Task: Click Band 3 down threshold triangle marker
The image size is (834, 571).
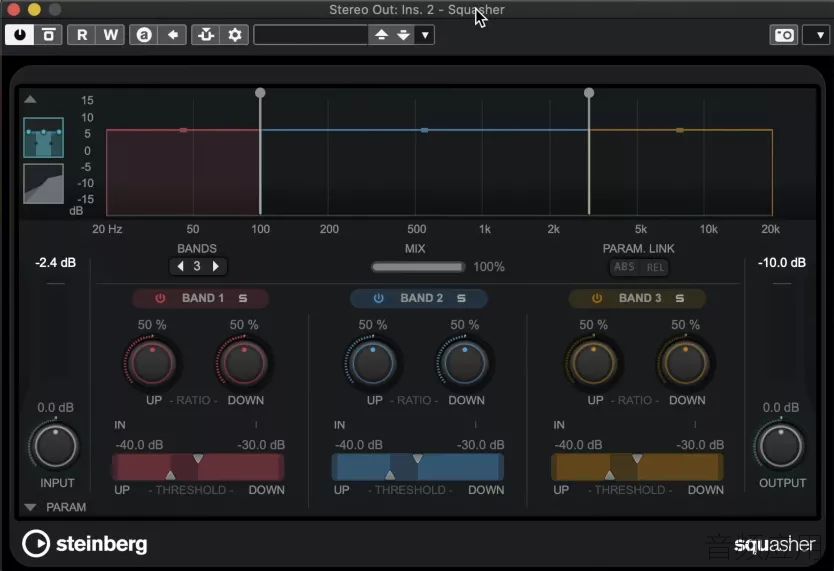Action: (x=637, y=458)
